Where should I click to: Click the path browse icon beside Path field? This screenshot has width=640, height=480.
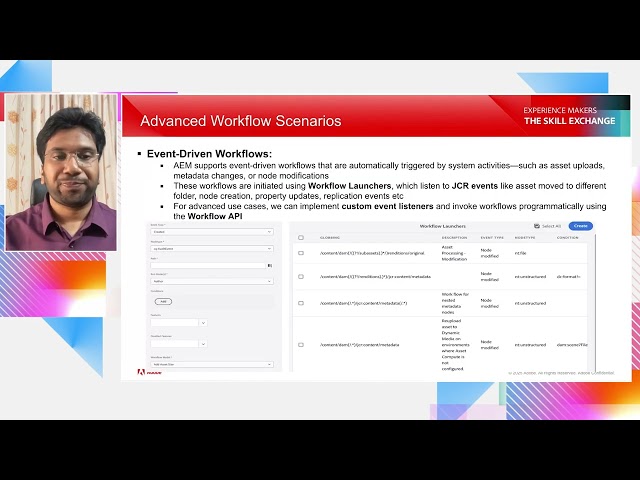tap(270, 265)
